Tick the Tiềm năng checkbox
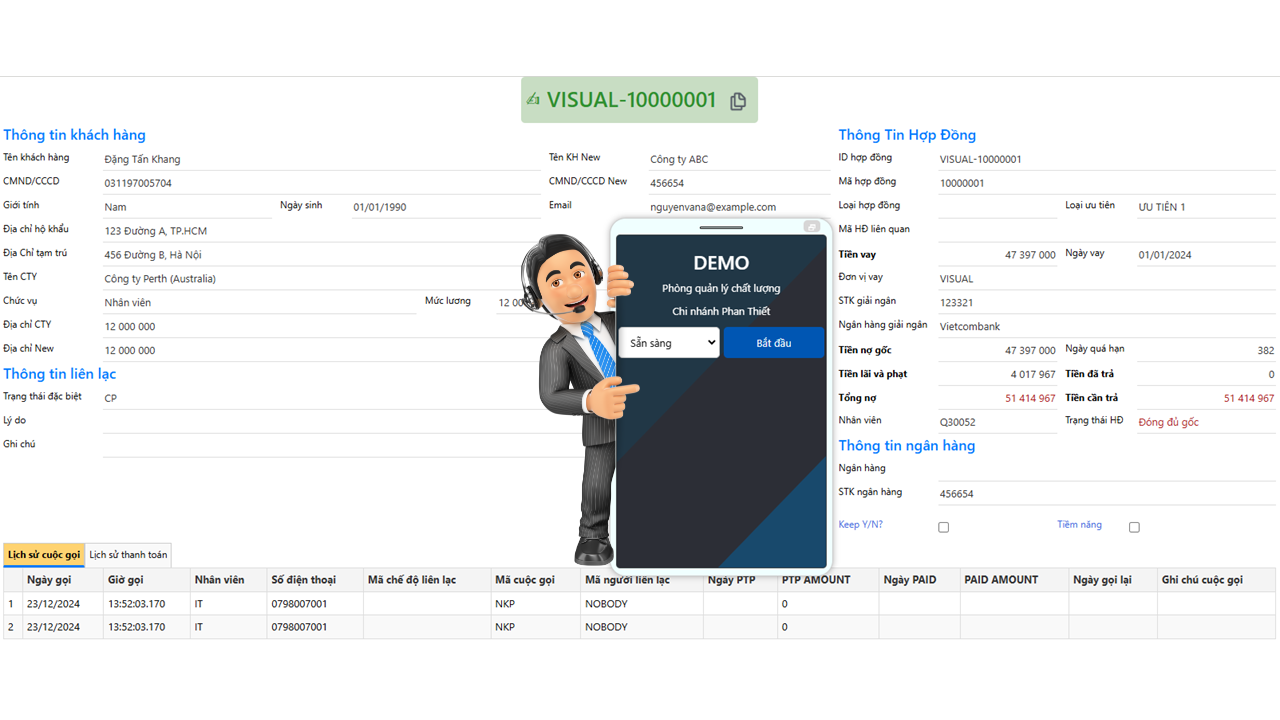The image size is (1280, 720). pyautogui.click(x=1134, y=527)
